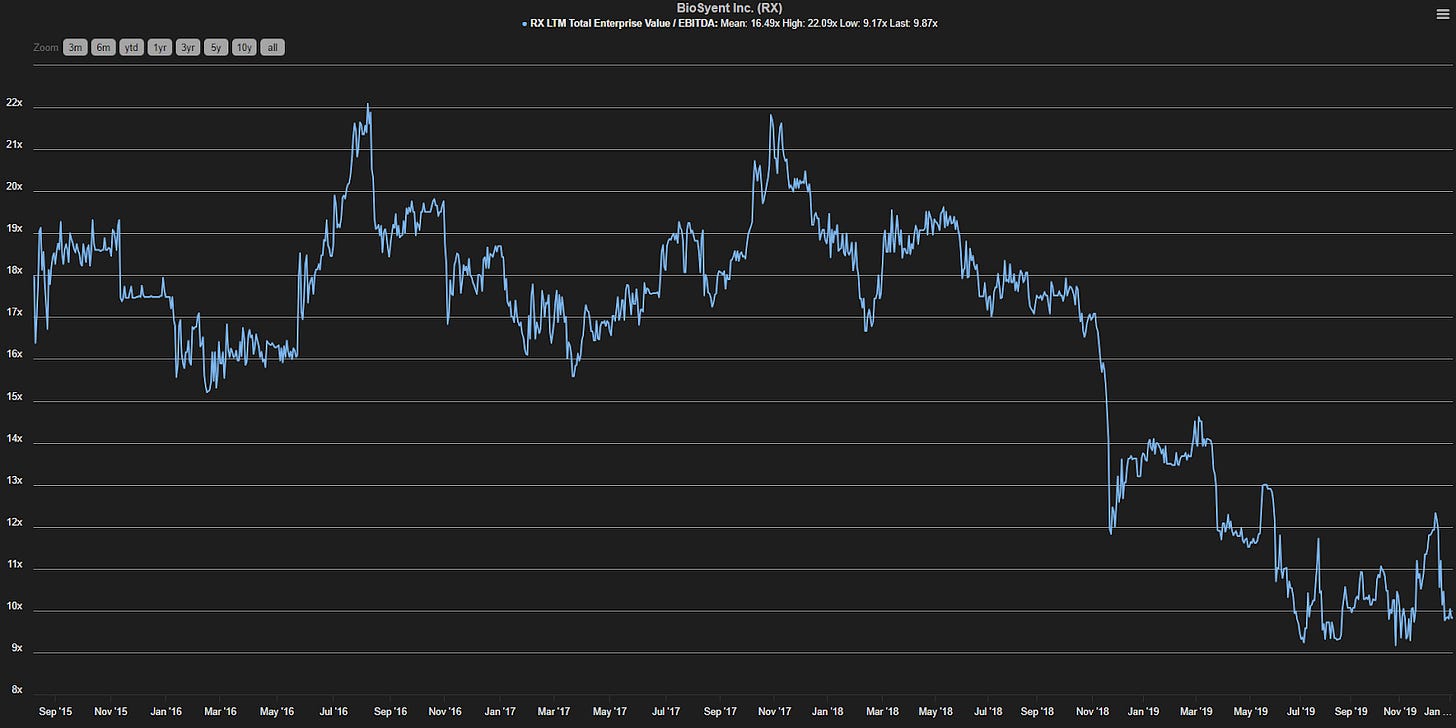Click the Sep '17 x-axis label
The width and height of the screenshot is (1456, 728).
pyautogui.click(x=722, y=713)
